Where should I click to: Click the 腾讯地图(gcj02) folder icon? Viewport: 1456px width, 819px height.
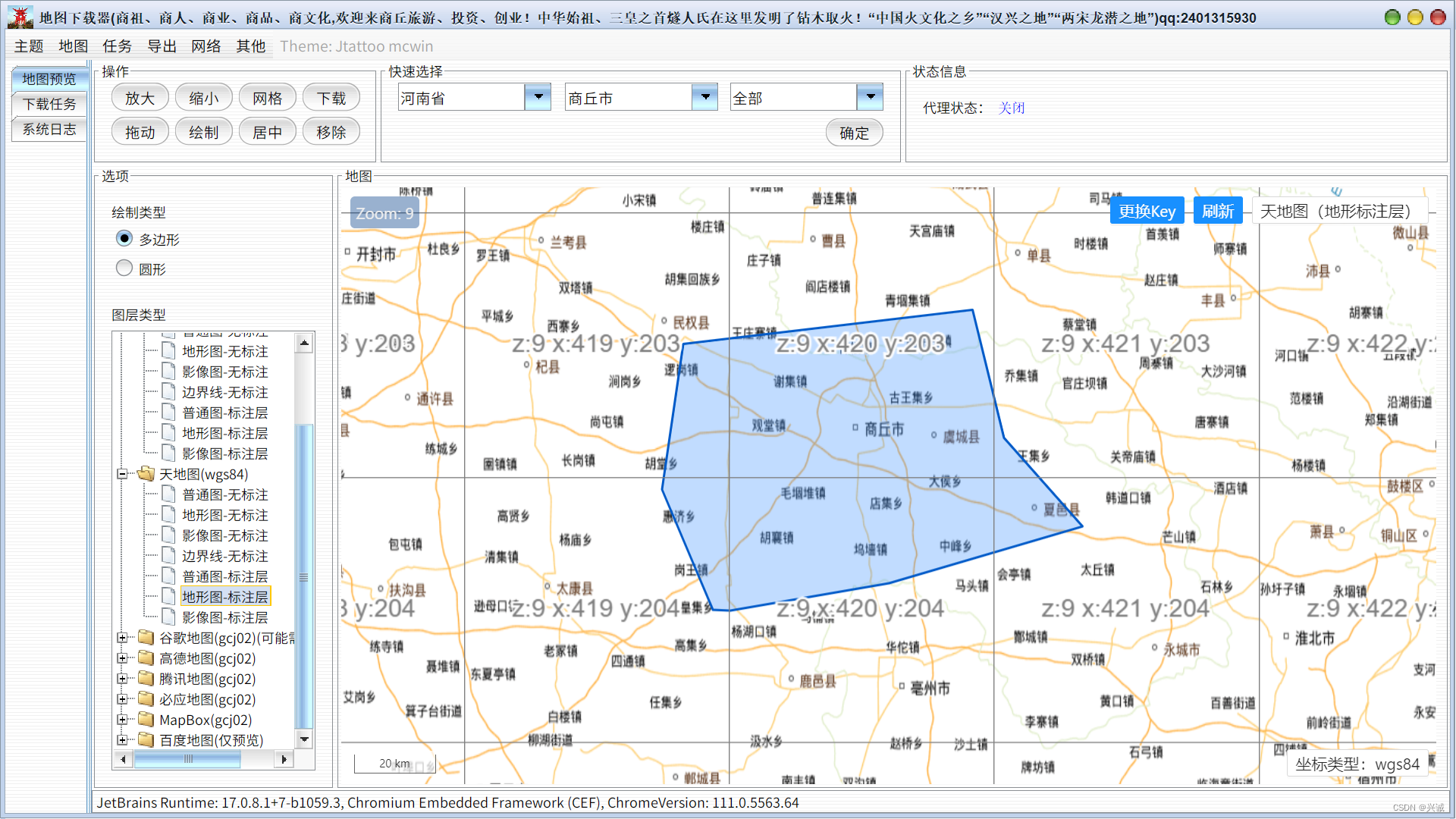pyautogui.click(x=146, y=679)
